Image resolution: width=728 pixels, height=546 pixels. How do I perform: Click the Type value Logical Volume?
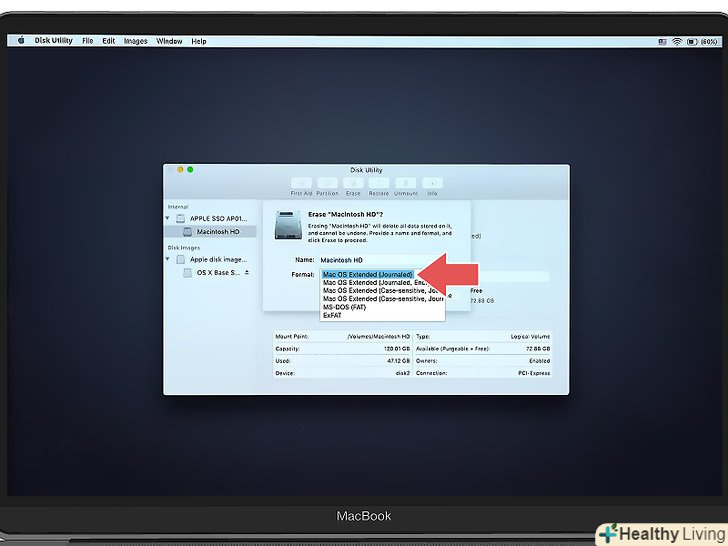(x=530, y=336)
